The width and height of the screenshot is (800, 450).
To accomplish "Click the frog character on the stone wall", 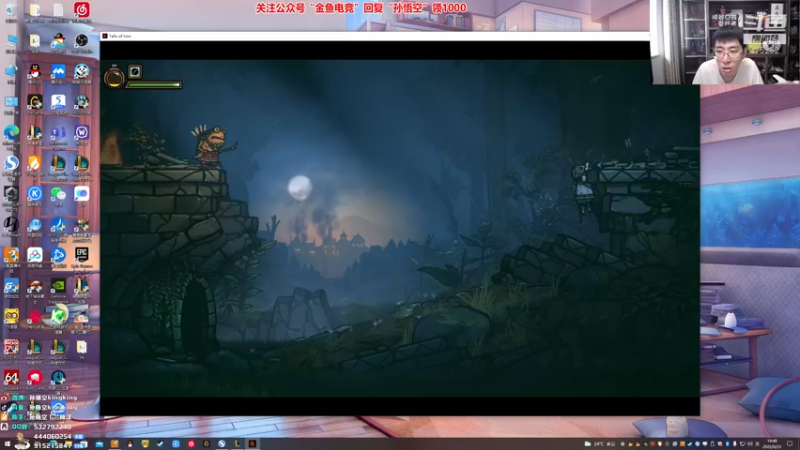I will [213, 145].
